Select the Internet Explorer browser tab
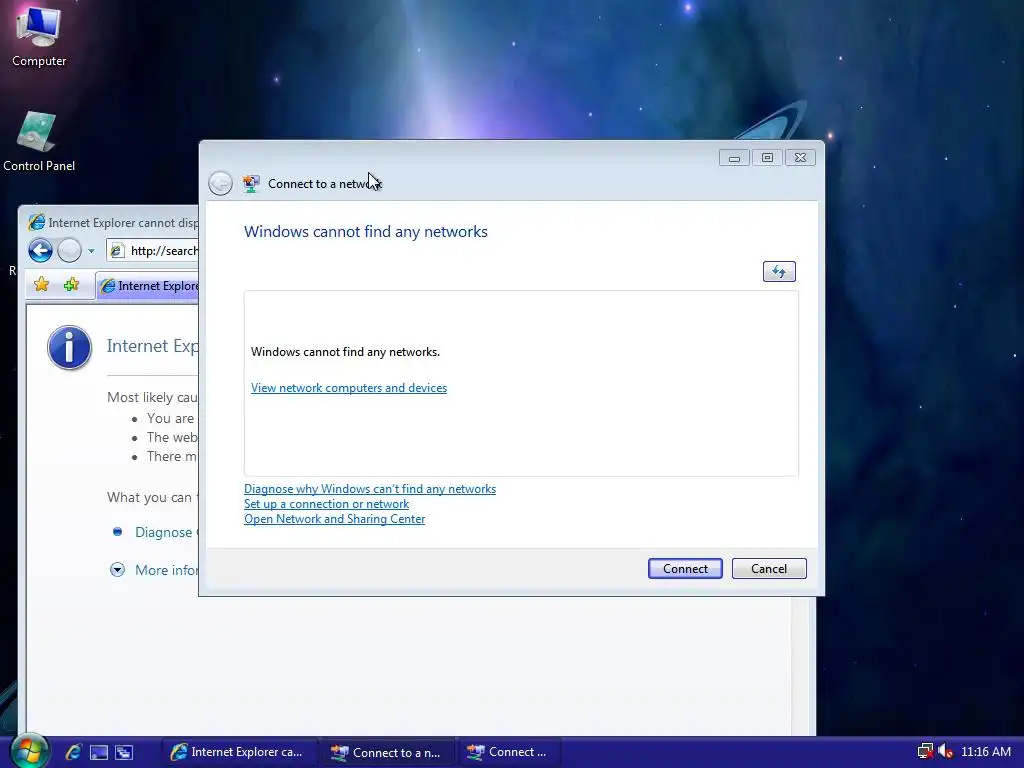Viewport: 1024px width, 768px height. pos(148,286)
